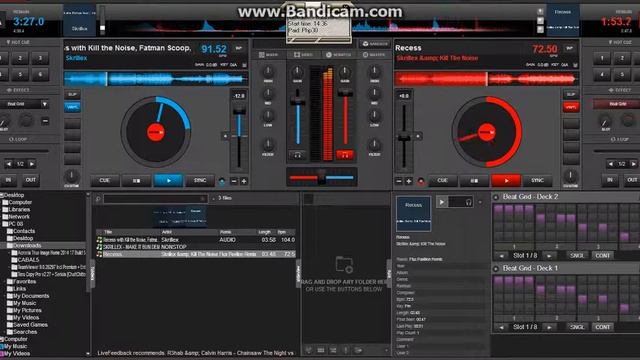Switch to the Scratch tab
Screen dimensions: 640x360
tap(338, 55)
